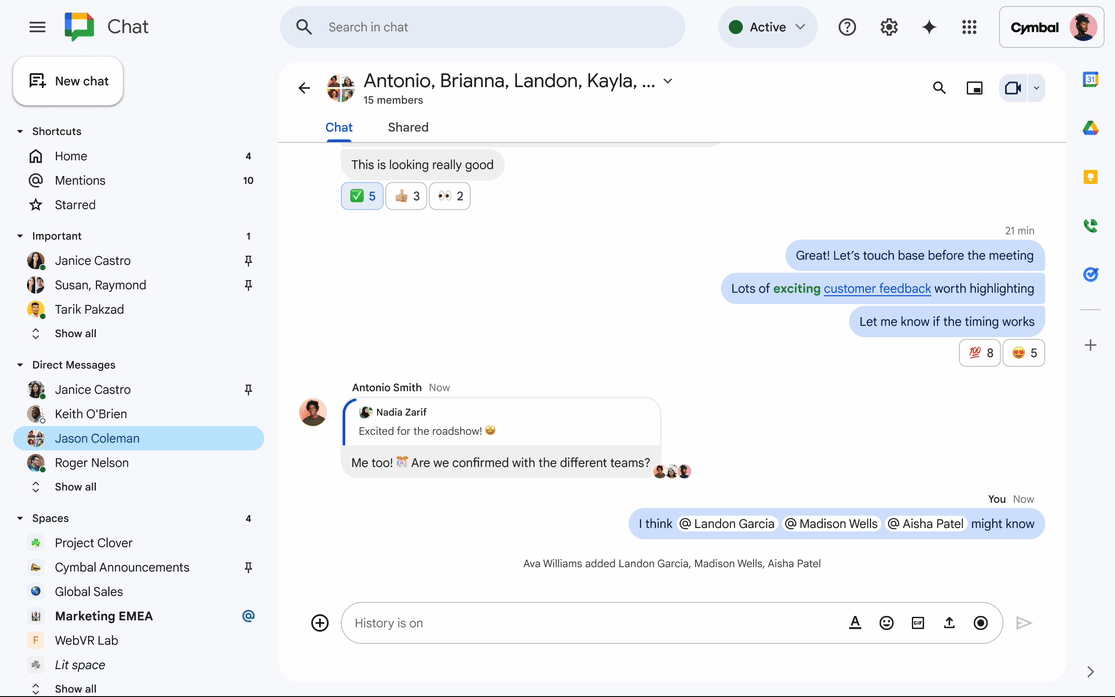The width and height of the screenshot is (1115, 697).
Task: Click the @Madison Wells mention
Action: click(831, 524)
